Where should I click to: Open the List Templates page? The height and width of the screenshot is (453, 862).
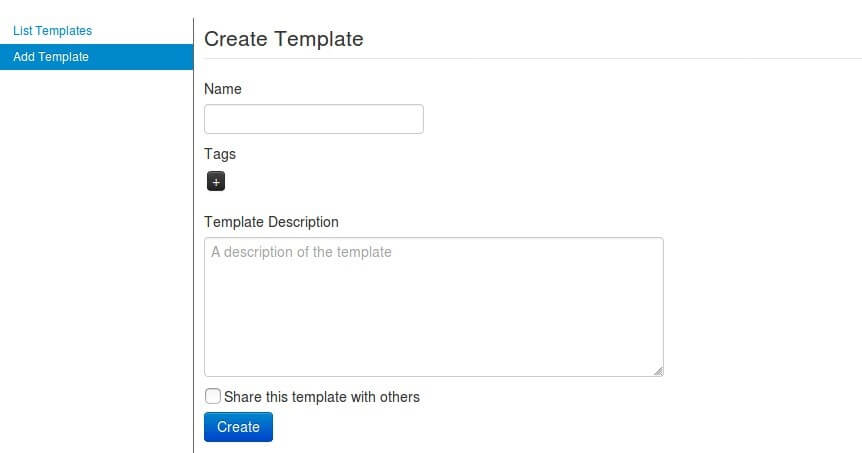pos(52,31)
